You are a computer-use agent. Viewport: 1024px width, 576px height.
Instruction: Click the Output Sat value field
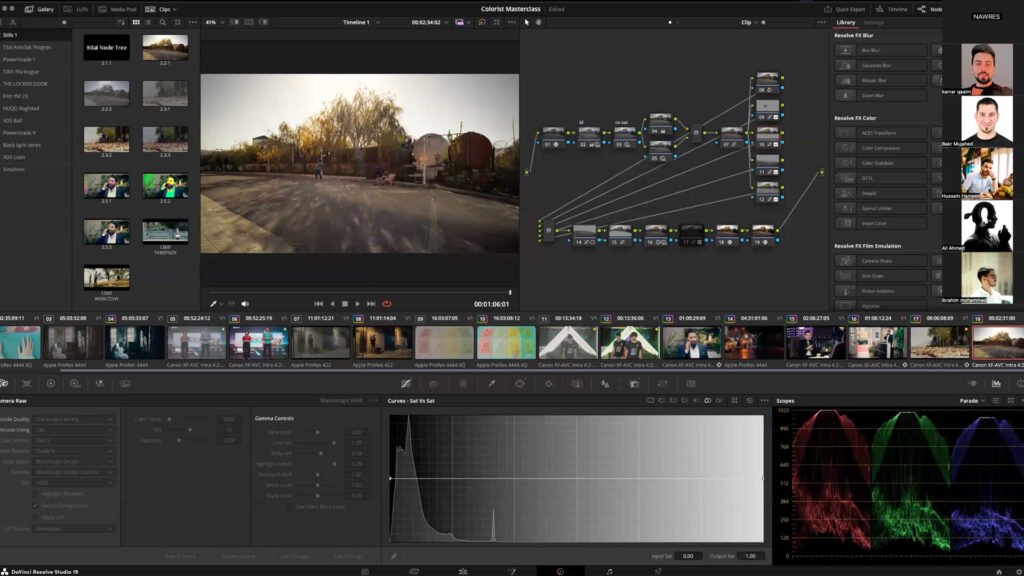[752, 556]
